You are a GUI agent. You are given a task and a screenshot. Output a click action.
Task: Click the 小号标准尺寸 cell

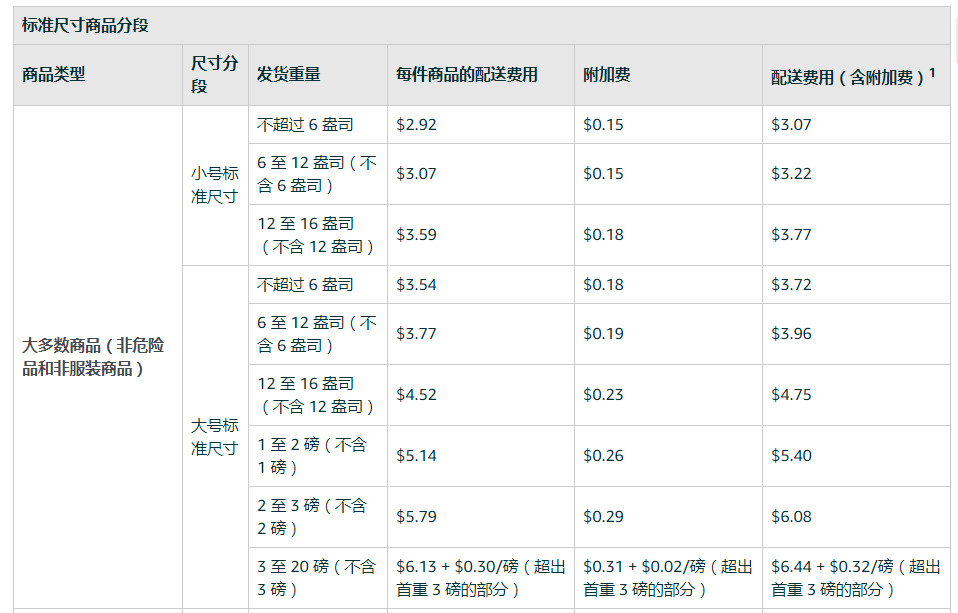[214, 185]
